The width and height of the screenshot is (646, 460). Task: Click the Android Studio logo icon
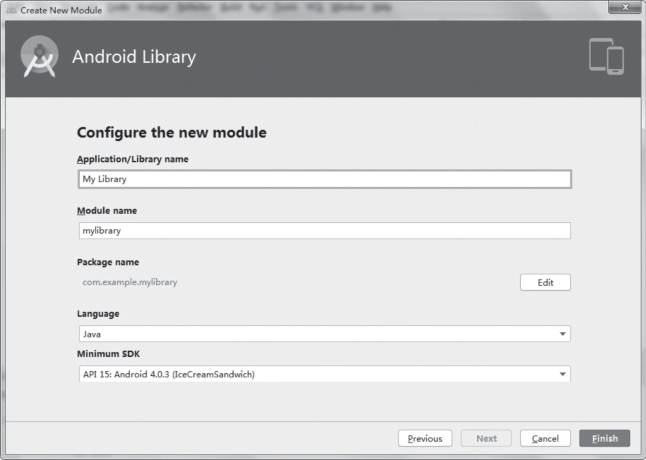click(39, 57)
